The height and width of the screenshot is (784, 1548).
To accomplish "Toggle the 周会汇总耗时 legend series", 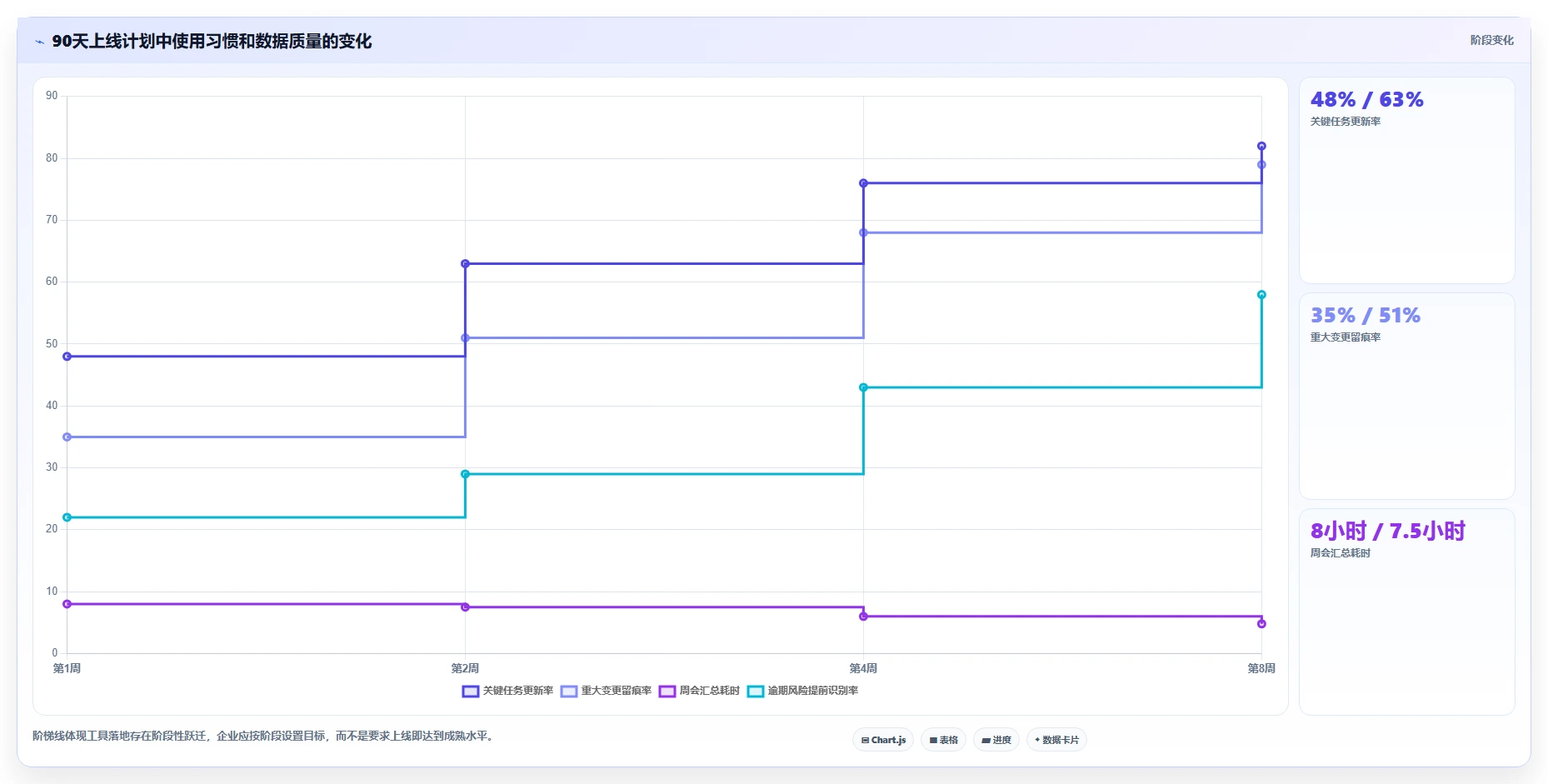I will pos(699,691).
